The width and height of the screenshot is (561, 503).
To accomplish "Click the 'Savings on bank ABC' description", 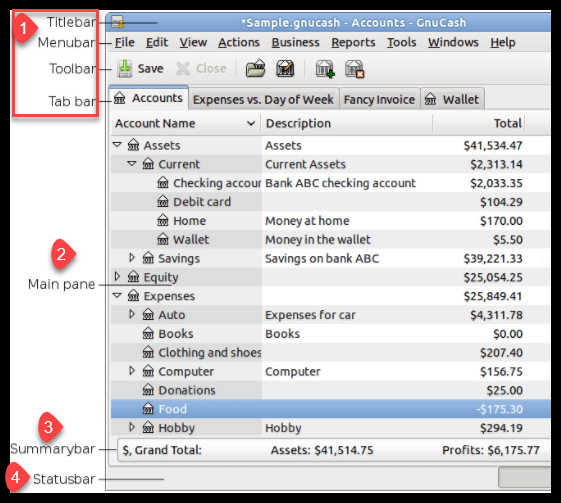I will [322, 258].
